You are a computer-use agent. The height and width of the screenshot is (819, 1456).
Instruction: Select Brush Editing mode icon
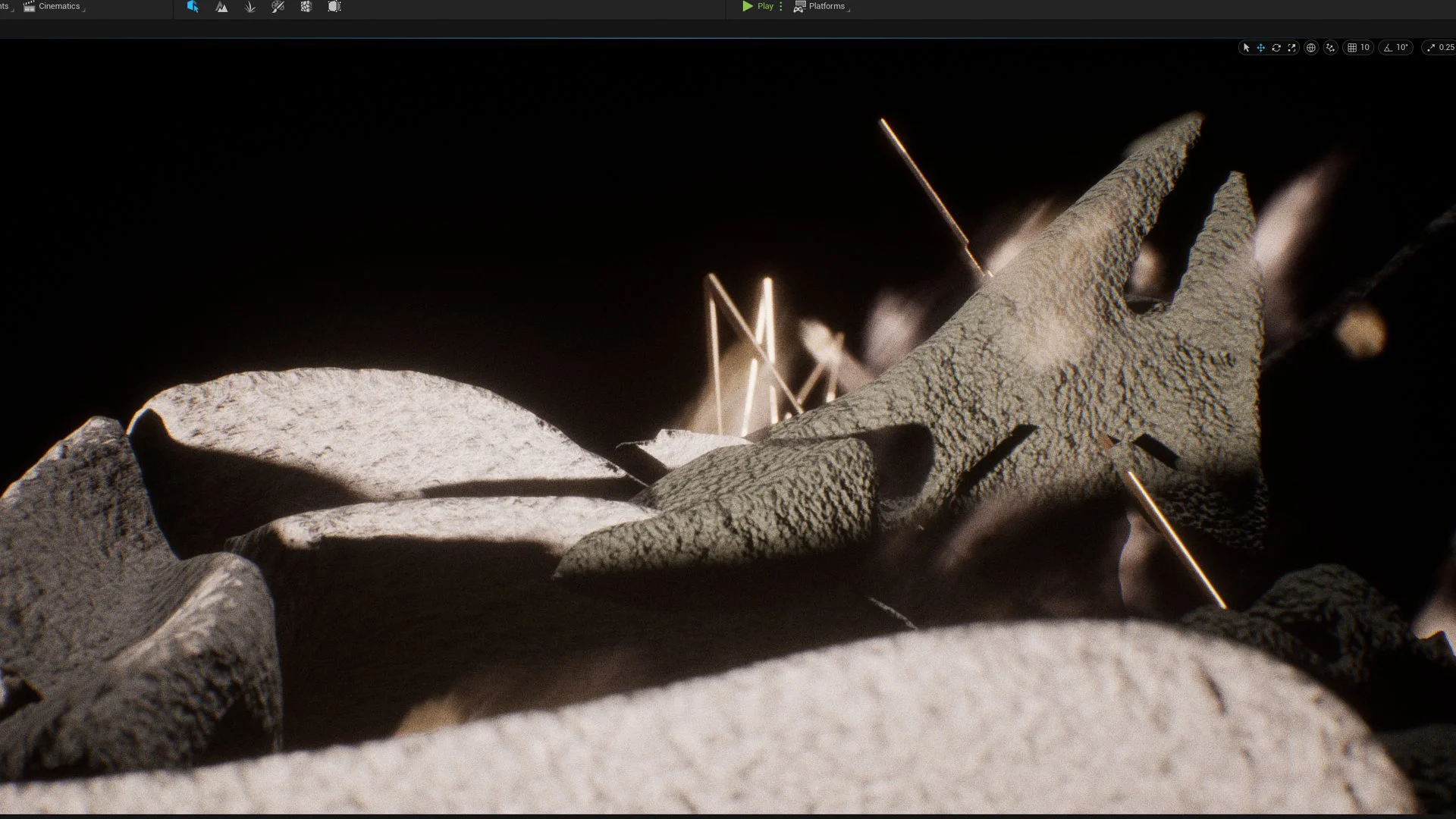coord(334,7)
